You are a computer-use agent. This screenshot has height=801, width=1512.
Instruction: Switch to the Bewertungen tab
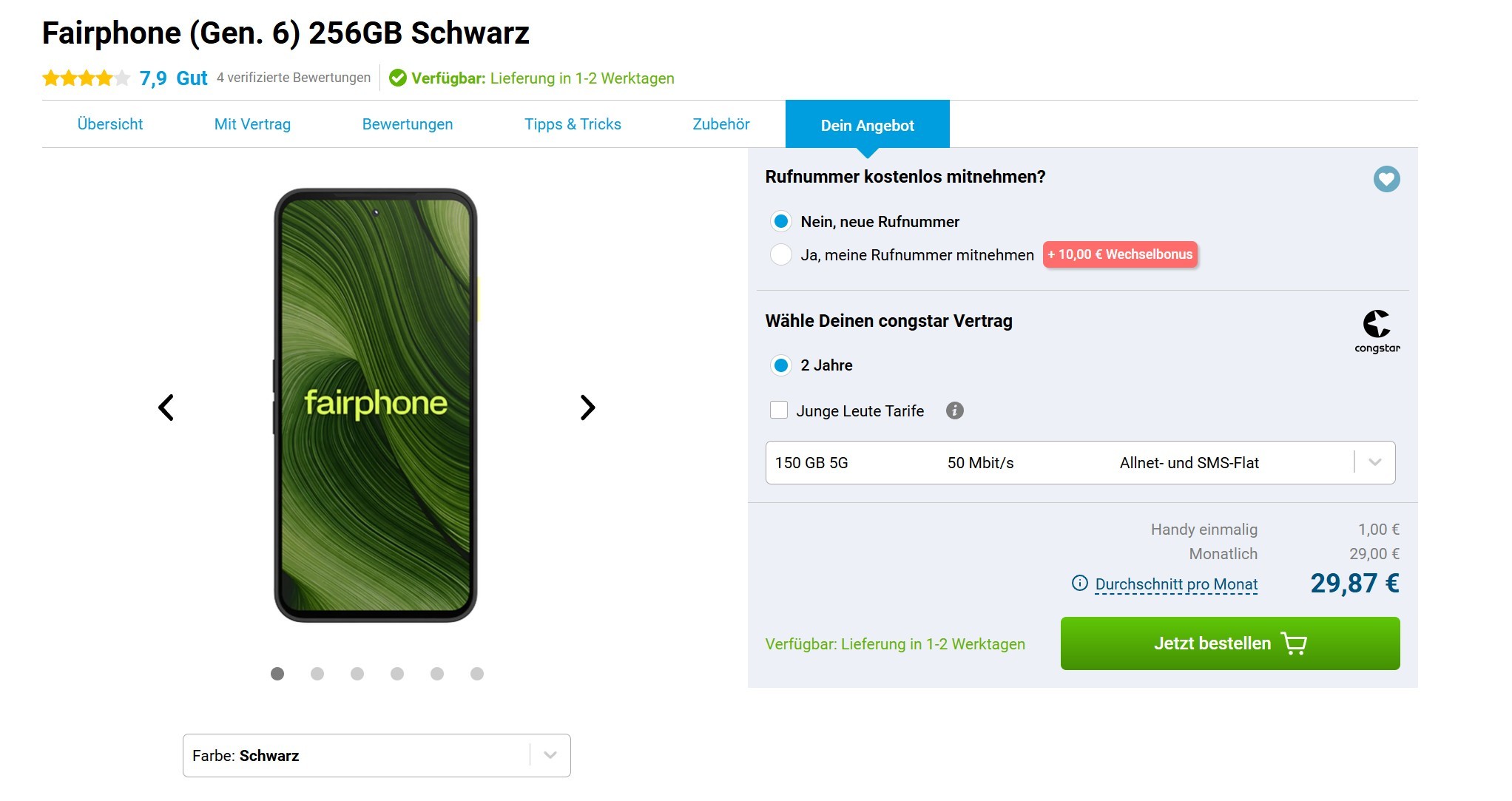tap(408, 124)
